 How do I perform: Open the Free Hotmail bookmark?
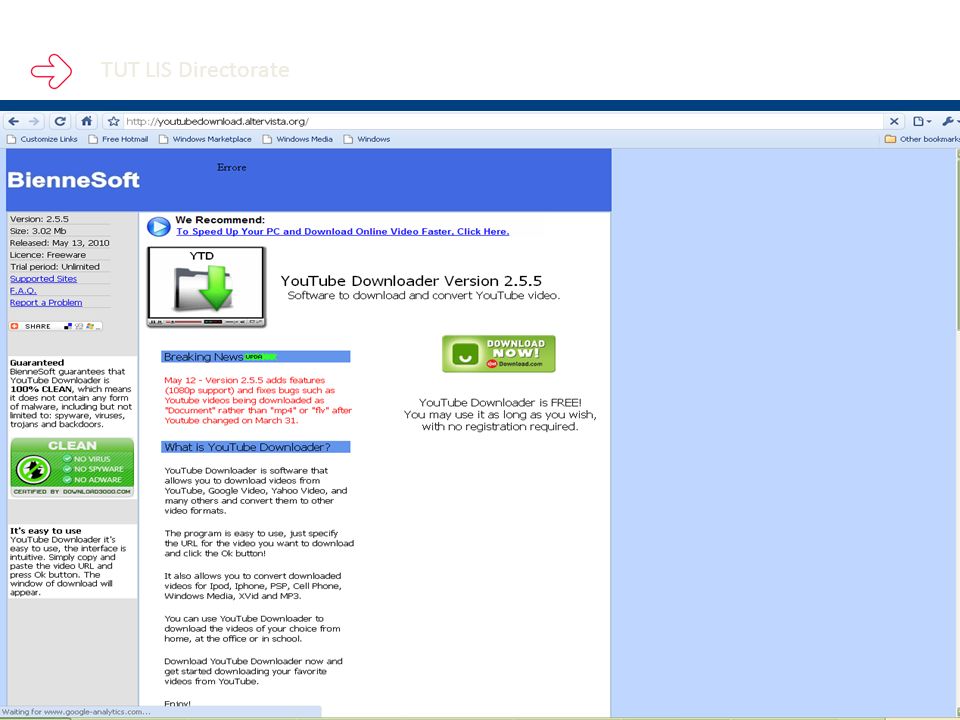tap(118, 139)
